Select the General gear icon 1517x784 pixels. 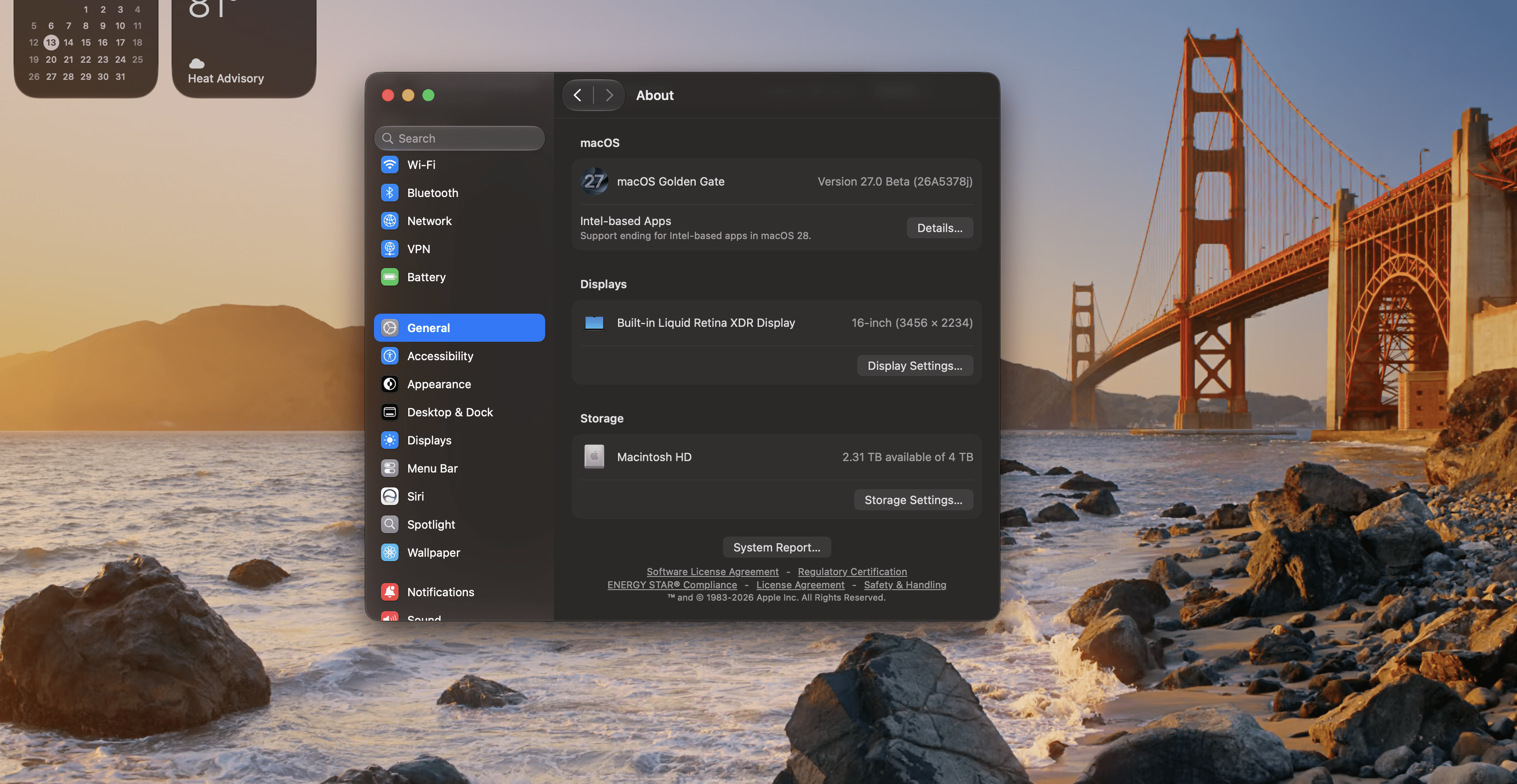[389, 328]
